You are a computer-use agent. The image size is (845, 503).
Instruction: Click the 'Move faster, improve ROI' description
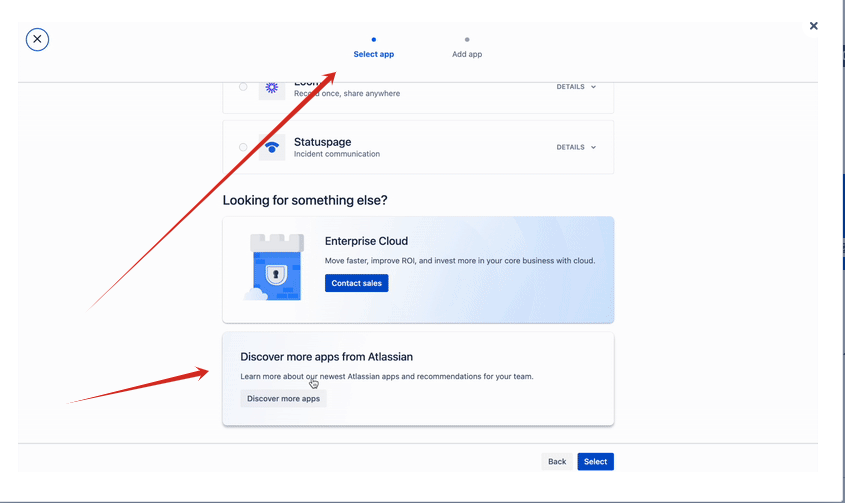(460, 260)
